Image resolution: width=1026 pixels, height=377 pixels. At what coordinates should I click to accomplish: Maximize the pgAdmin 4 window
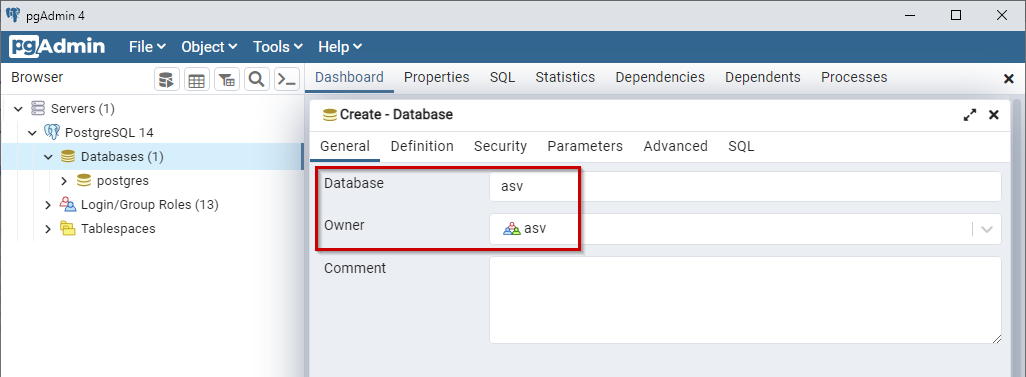point(956,15)
